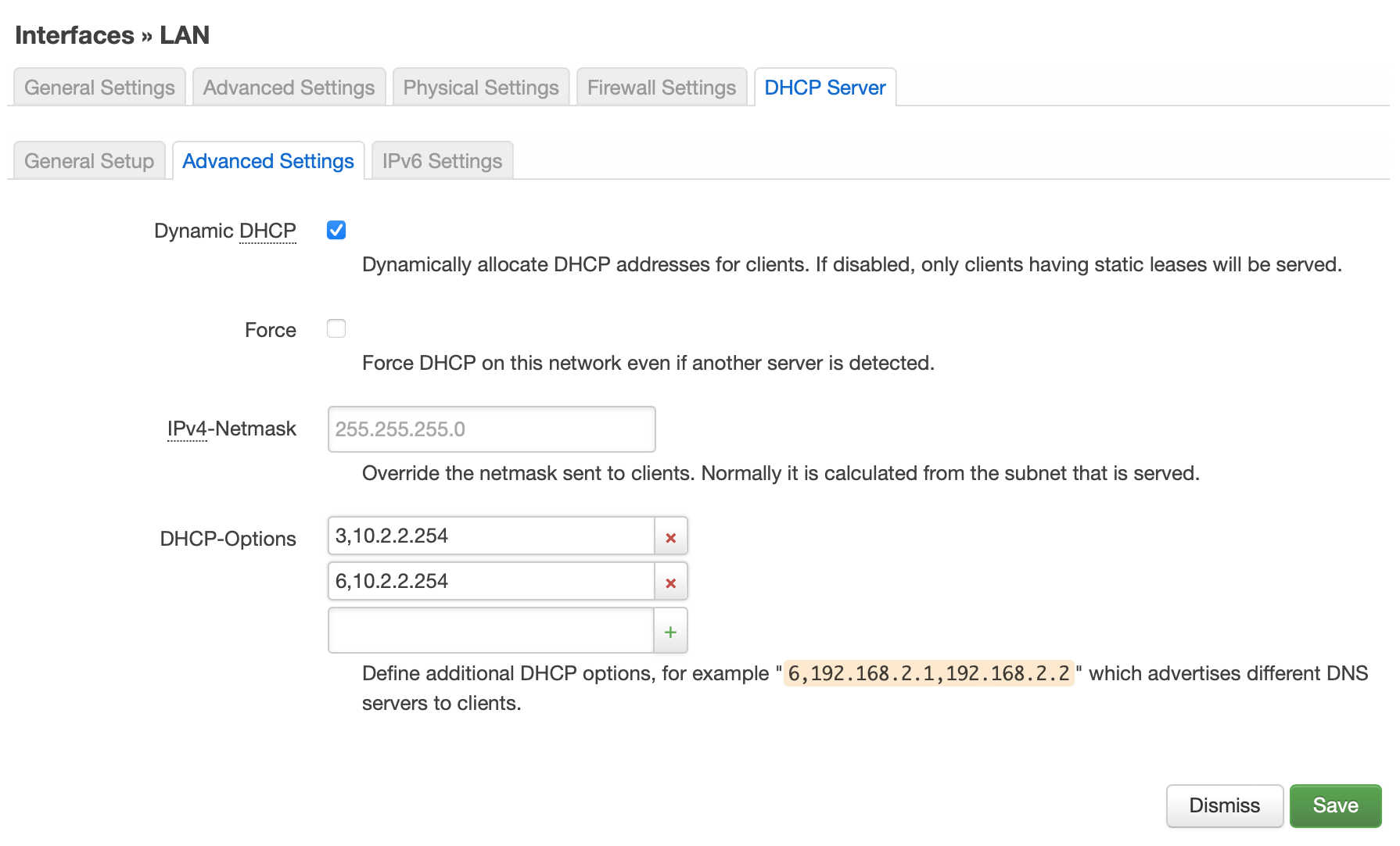Open the Physical Settings tab

coord(480,88)
